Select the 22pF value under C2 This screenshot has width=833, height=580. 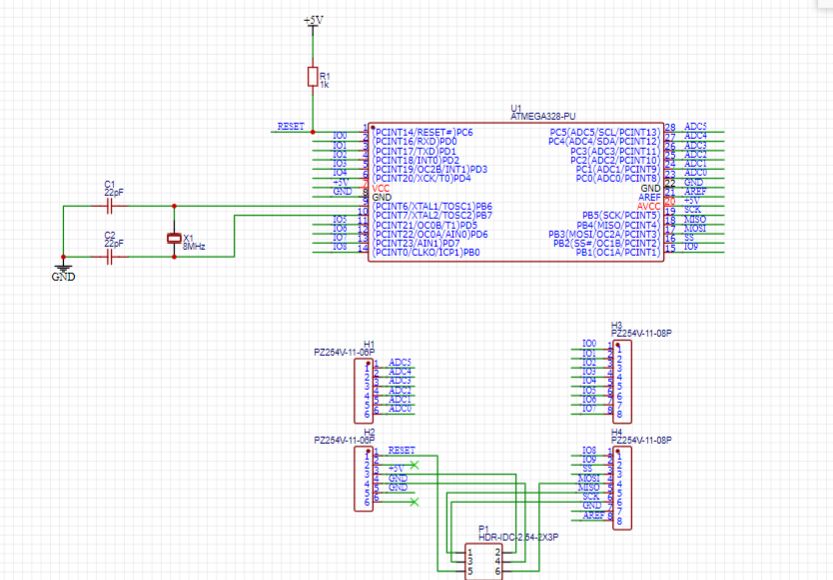[x=114, y=244]
